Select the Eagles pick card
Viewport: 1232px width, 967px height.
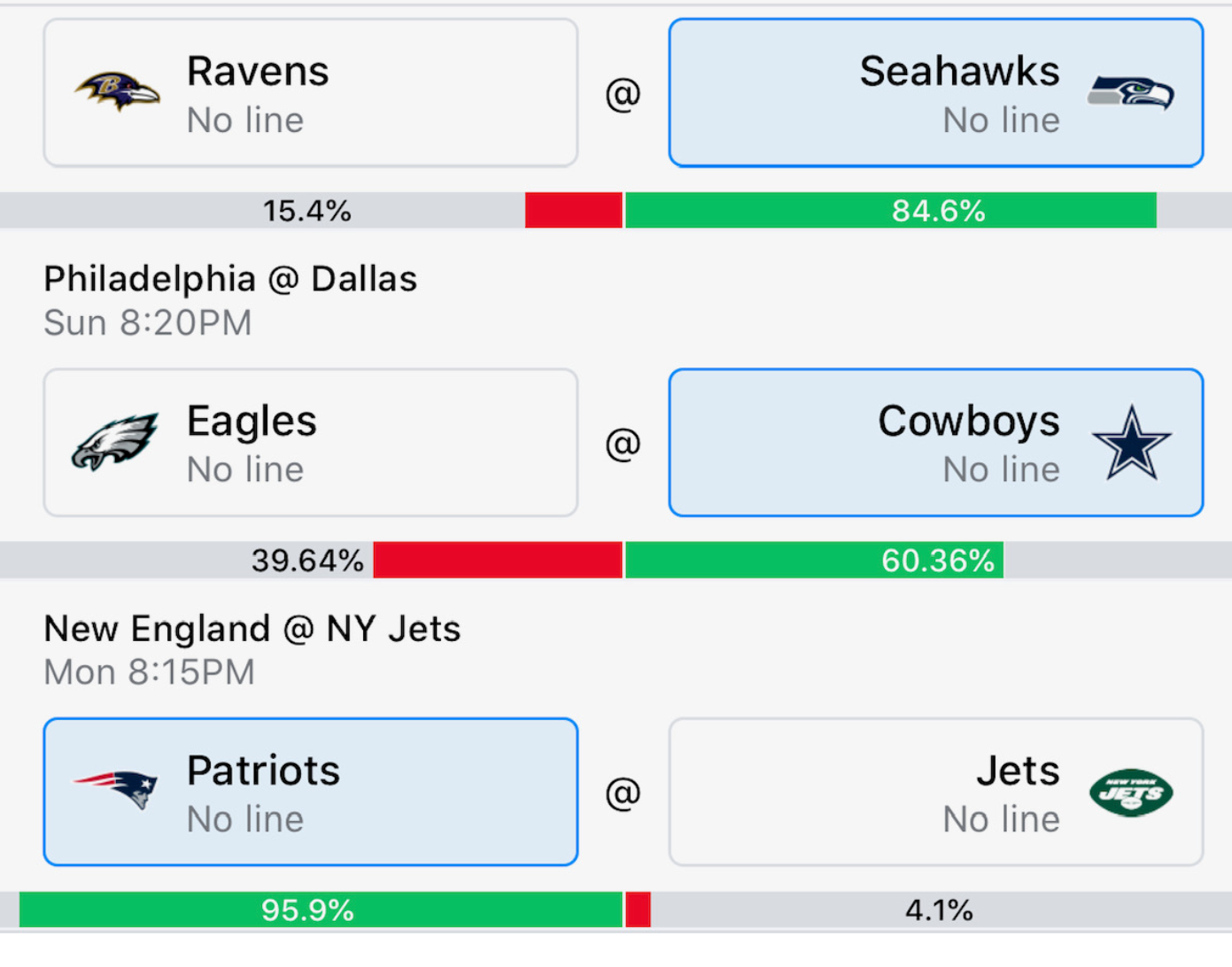pyautogui.click(x=311, y=443)
